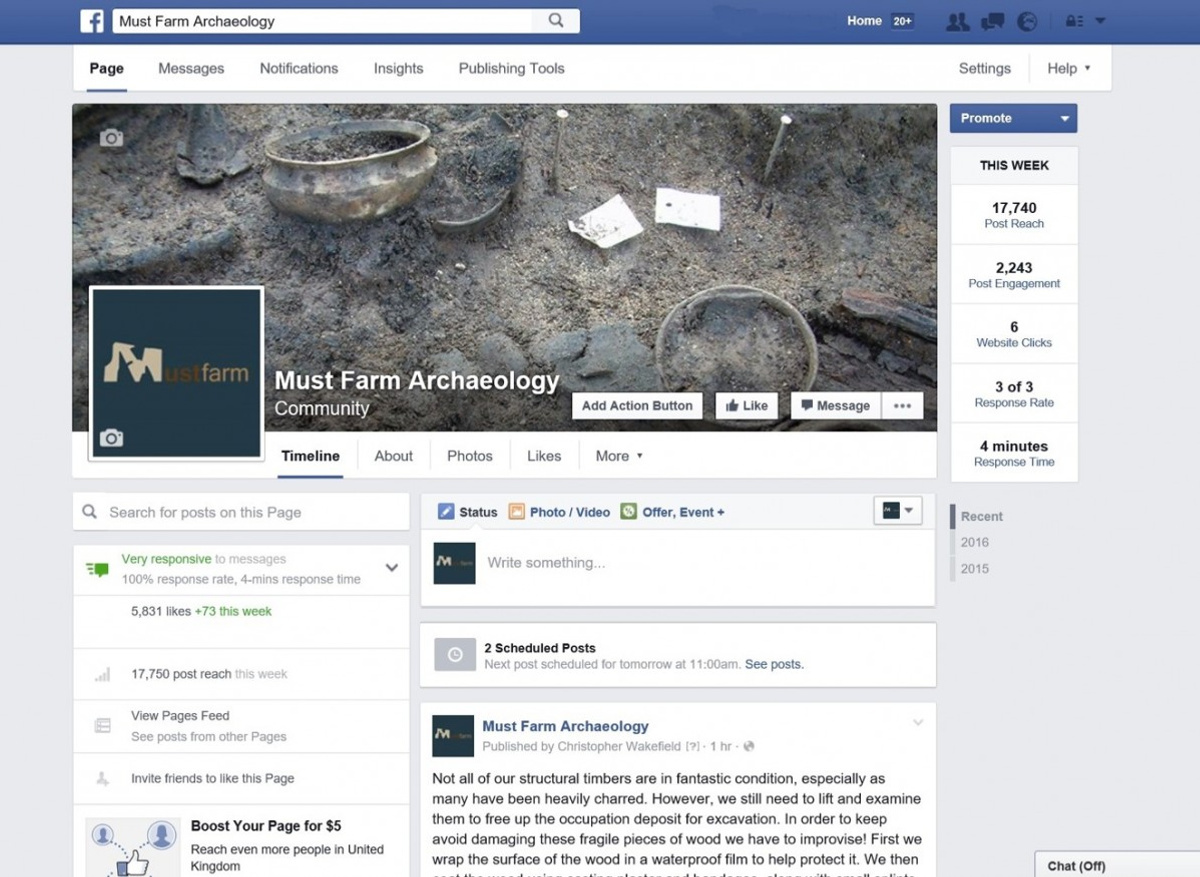Click the scheduled posts clock icon
This screenshot has height=877, width=1200.
[x=455, y=655]
